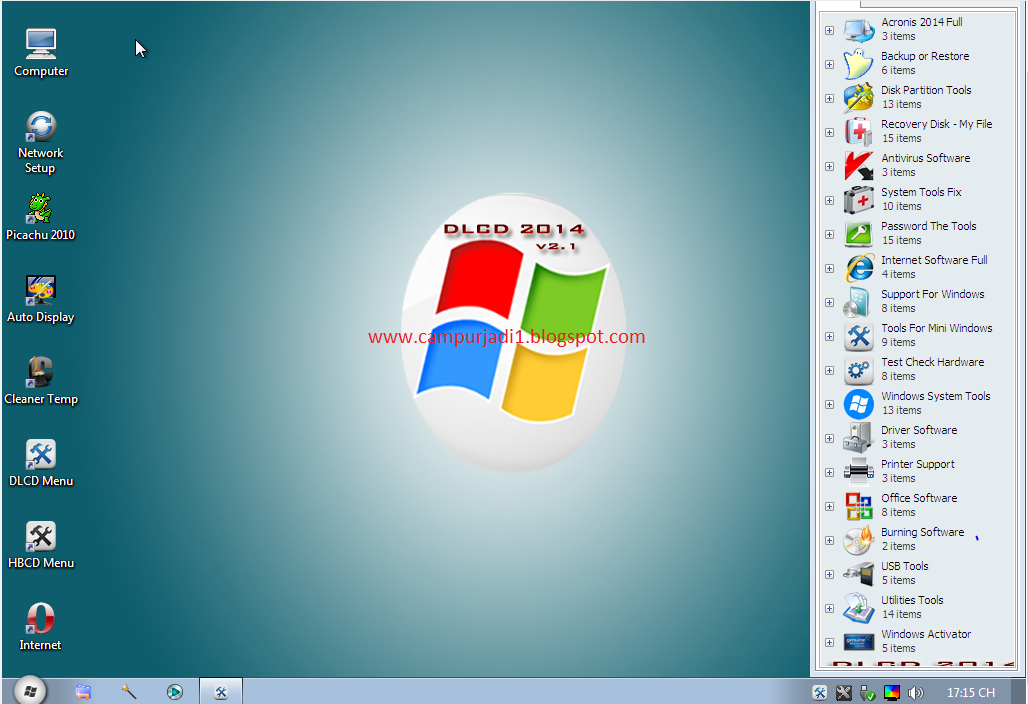Image resolution: width=1028 pixels, height=704 pixels.
Task: Select the USB Tools icon
Action: point(859,575)
